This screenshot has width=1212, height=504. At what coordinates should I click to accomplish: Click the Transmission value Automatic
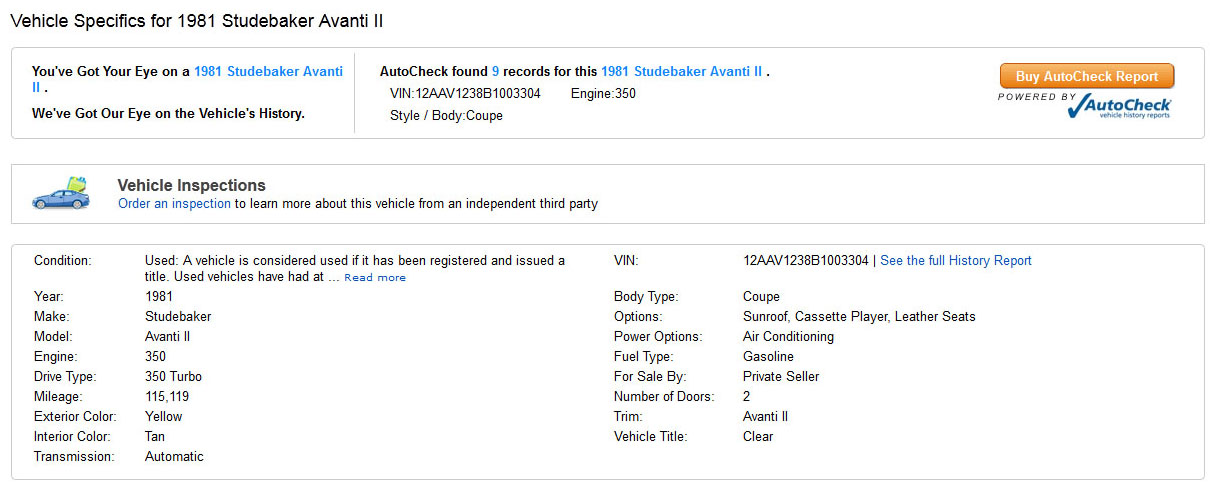(174, 457)
